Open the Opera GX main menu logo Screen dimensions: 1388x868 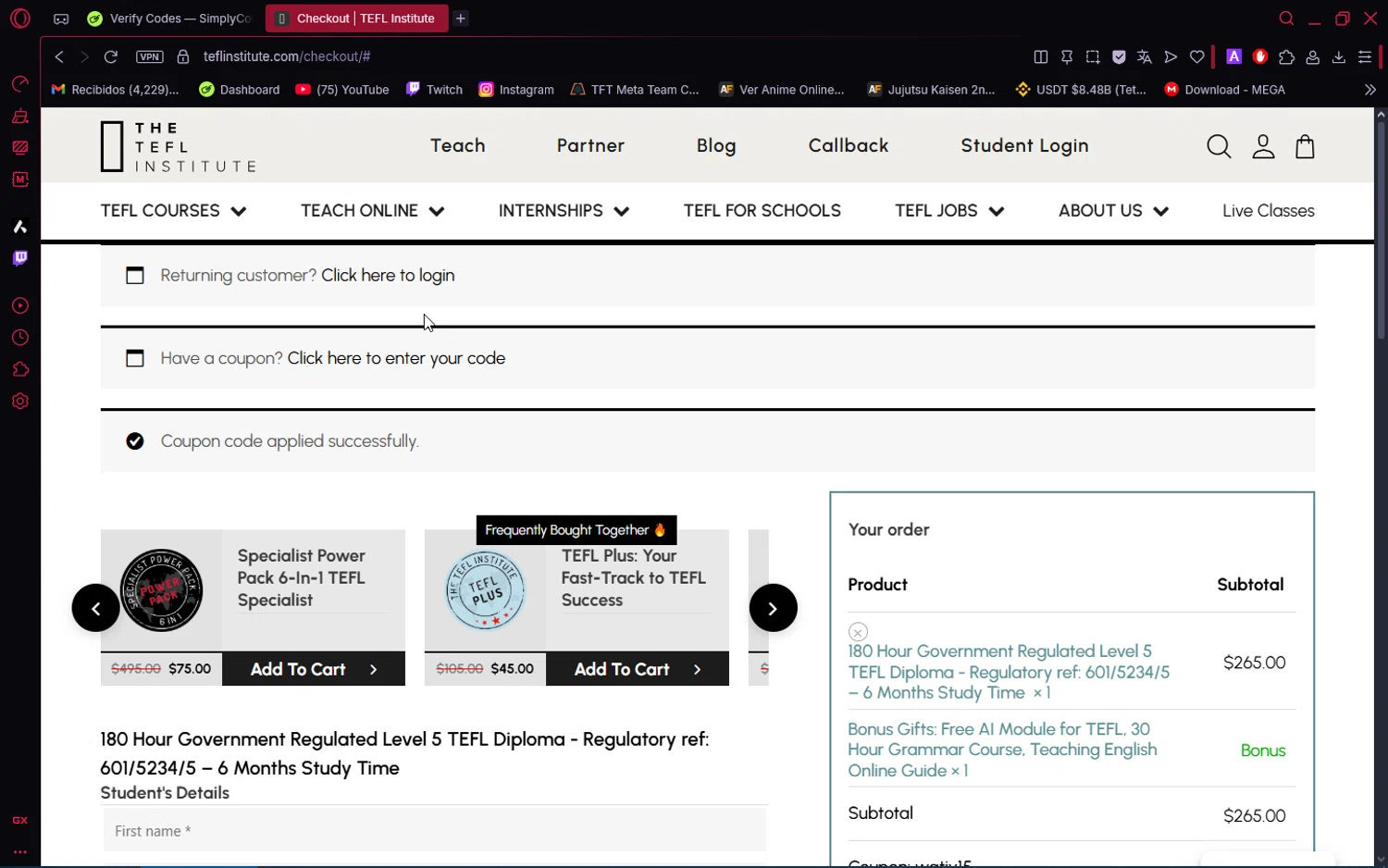[19, 19]
